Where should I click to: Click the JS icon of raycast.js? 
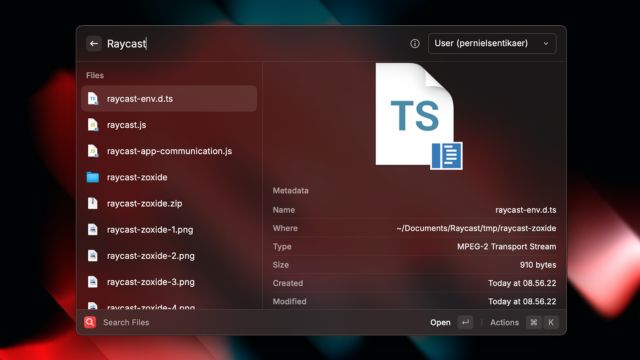tap(93, 125)
